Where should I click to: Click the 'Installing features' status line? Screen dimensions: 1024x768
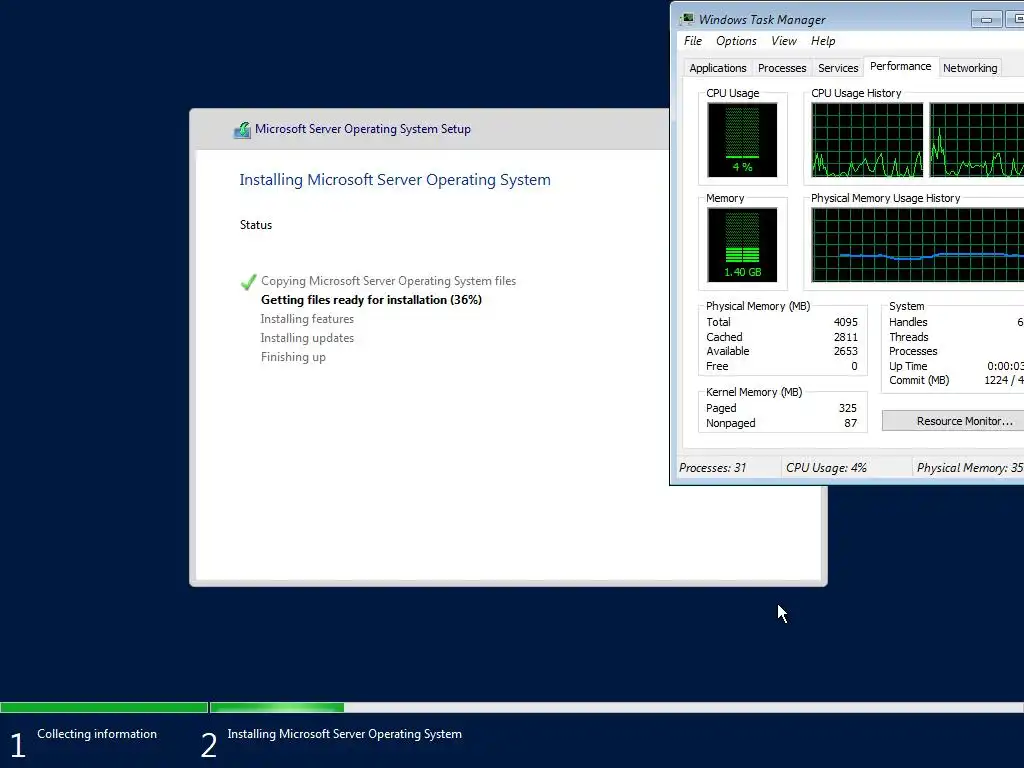[x=307, y=319]
